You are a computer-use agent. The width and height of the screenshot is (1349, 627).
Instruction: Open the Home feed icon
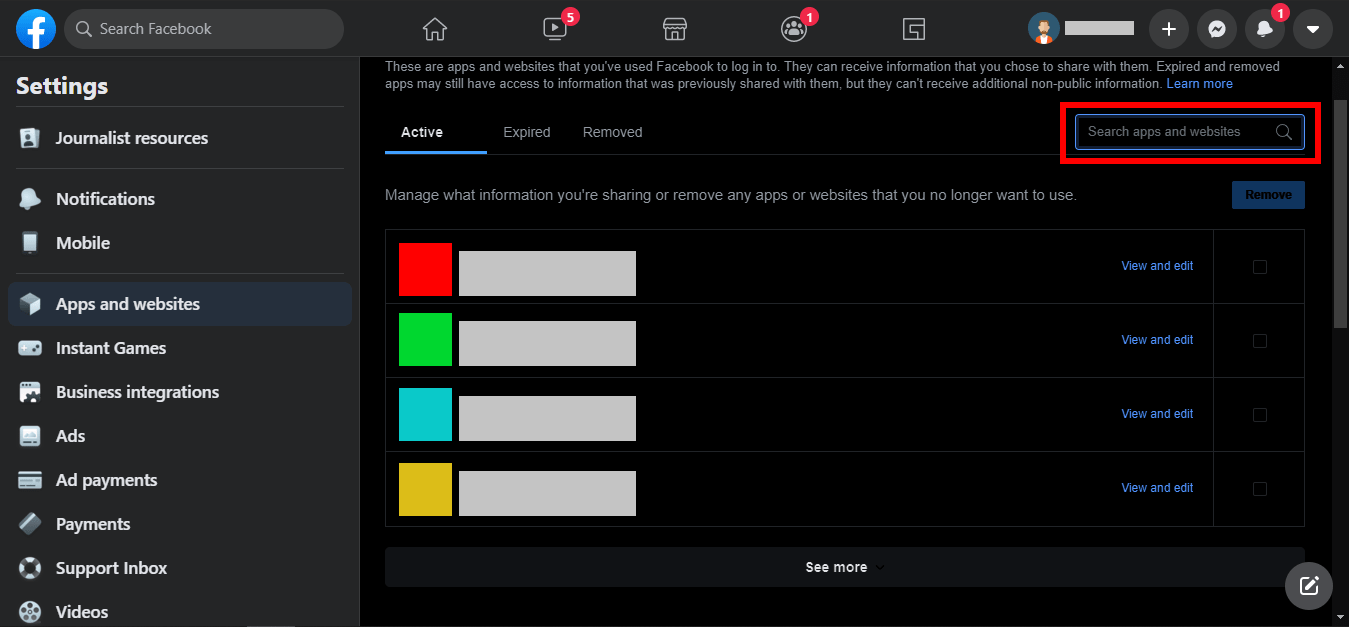[x=434, y=29]
